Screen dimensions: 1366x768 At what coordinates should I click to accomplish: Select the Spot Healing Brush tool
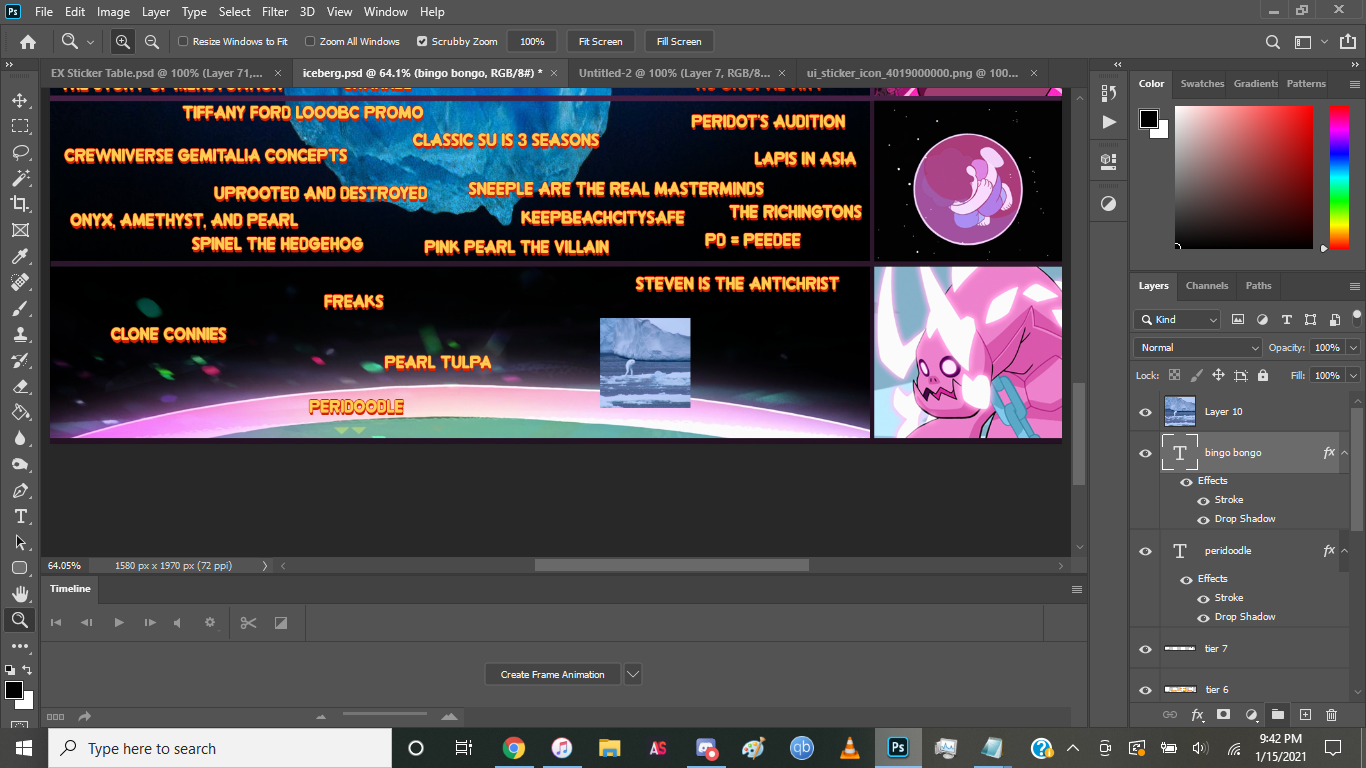coord(19,282)
